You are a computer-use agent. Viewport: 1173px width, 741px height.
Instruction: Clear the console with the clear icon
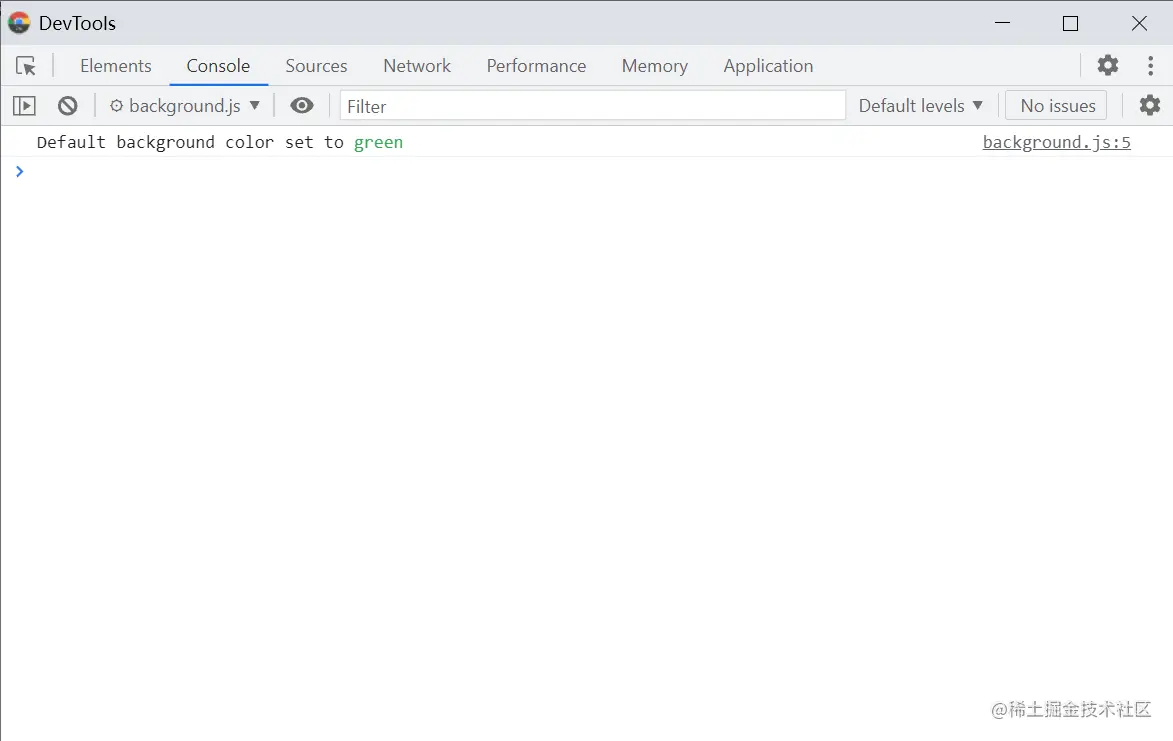65,105
